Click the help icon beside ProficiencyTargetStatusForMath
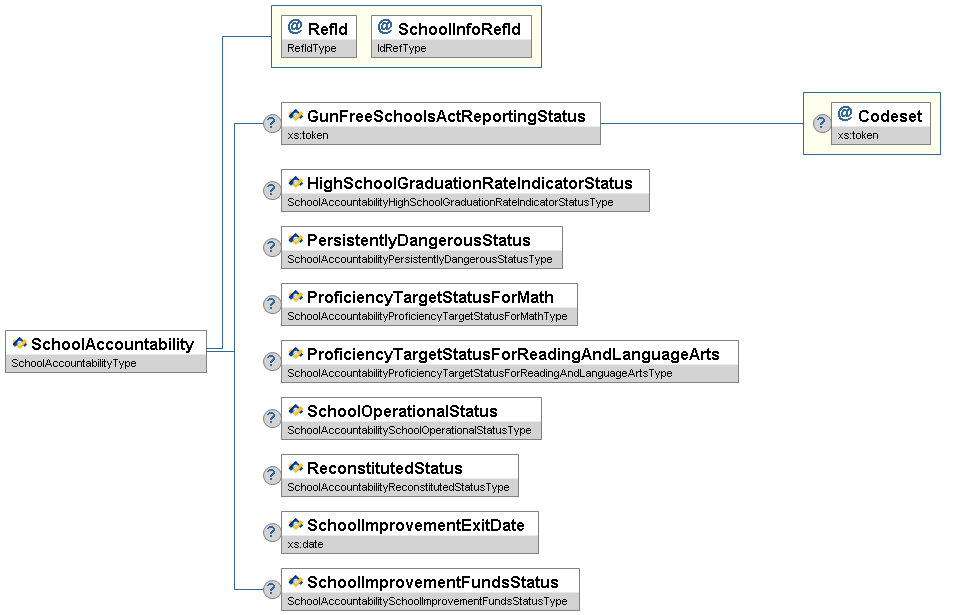The image size is (963, 615). click(270, 305)
